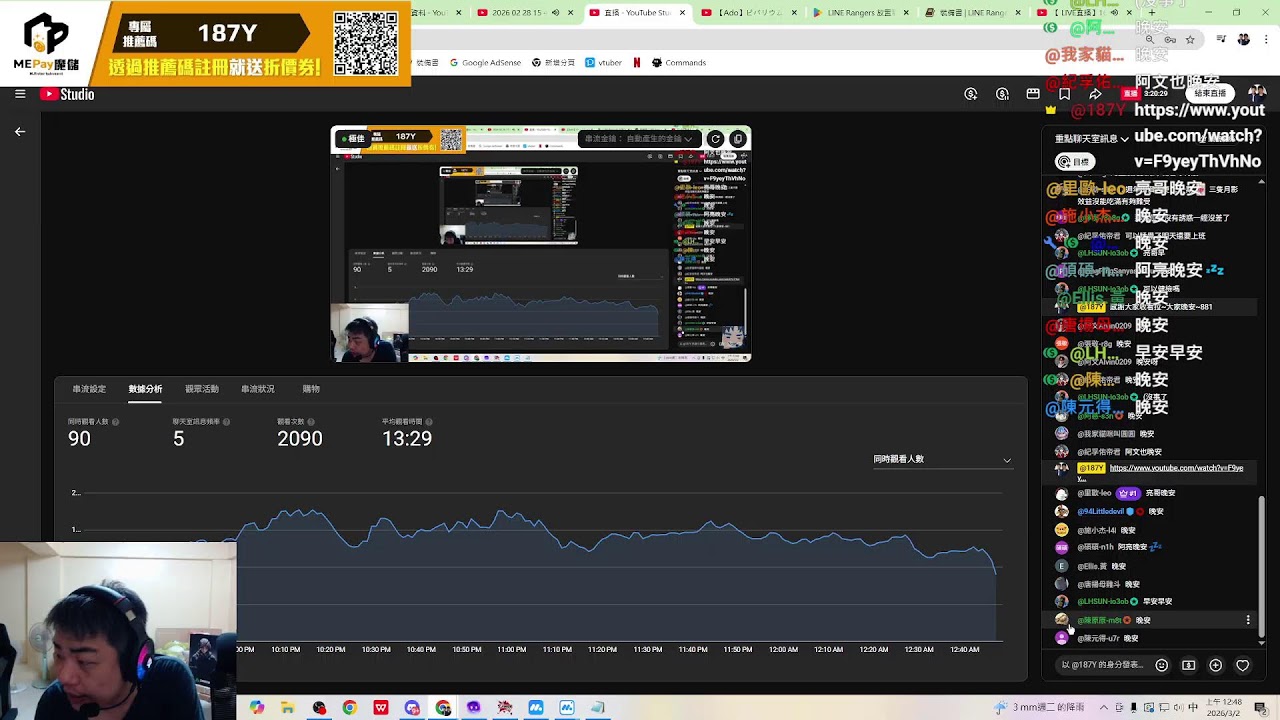Click the 12:00 AM point on chart timeline

783,649
